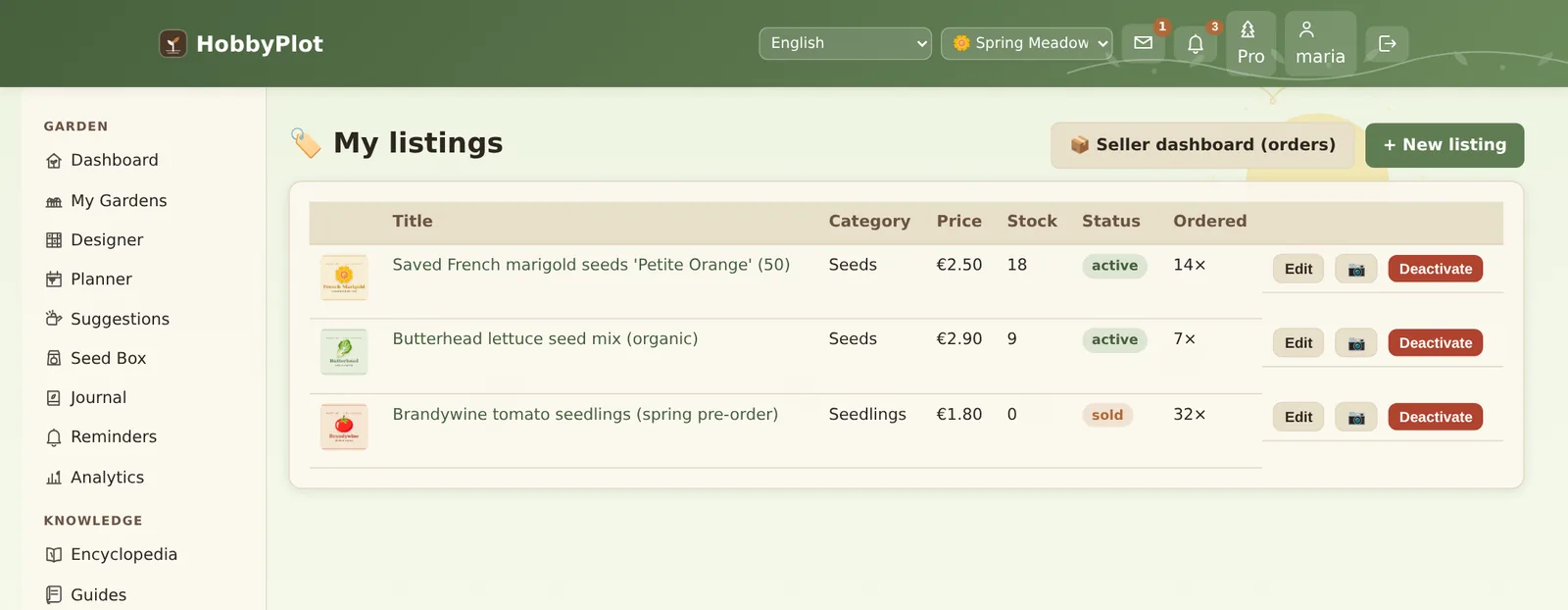Click camera icon for French marigold listing
Screen dimensions: 1568x610
[1356, 269]
